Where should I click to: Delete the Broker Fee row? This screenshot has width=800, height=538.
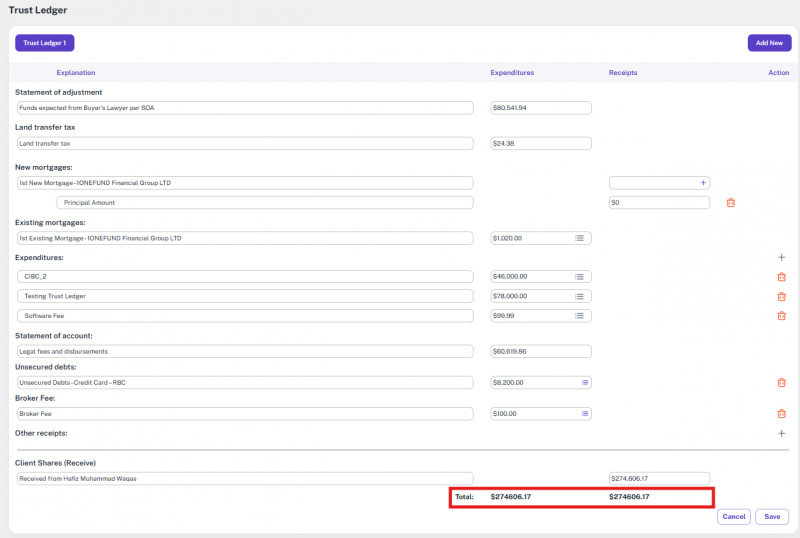point(781,413)
